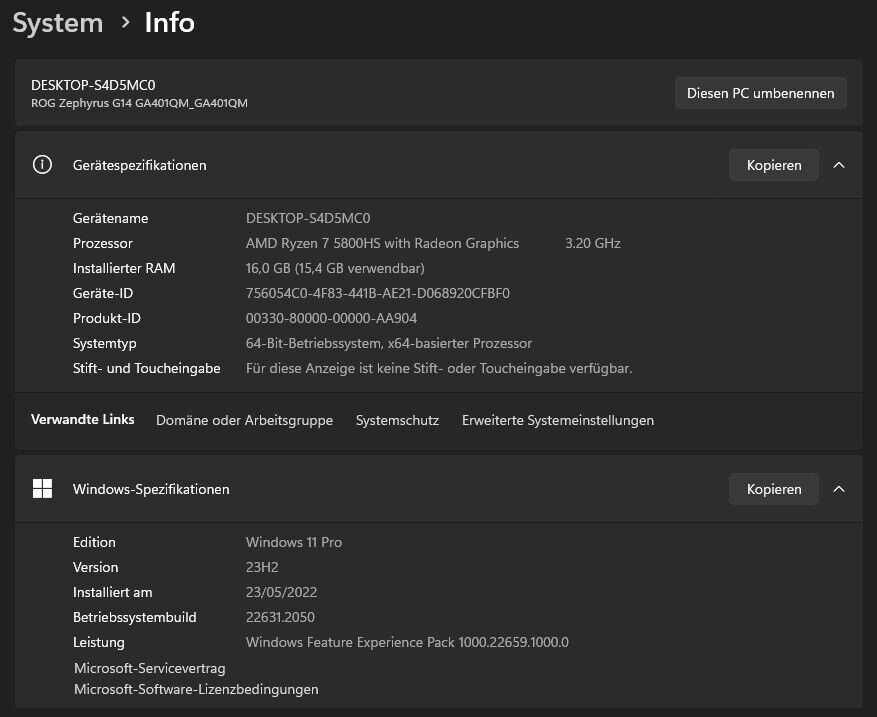
Task: Click the Windows-Spezifikationen section heading
Action: [151, 489]
